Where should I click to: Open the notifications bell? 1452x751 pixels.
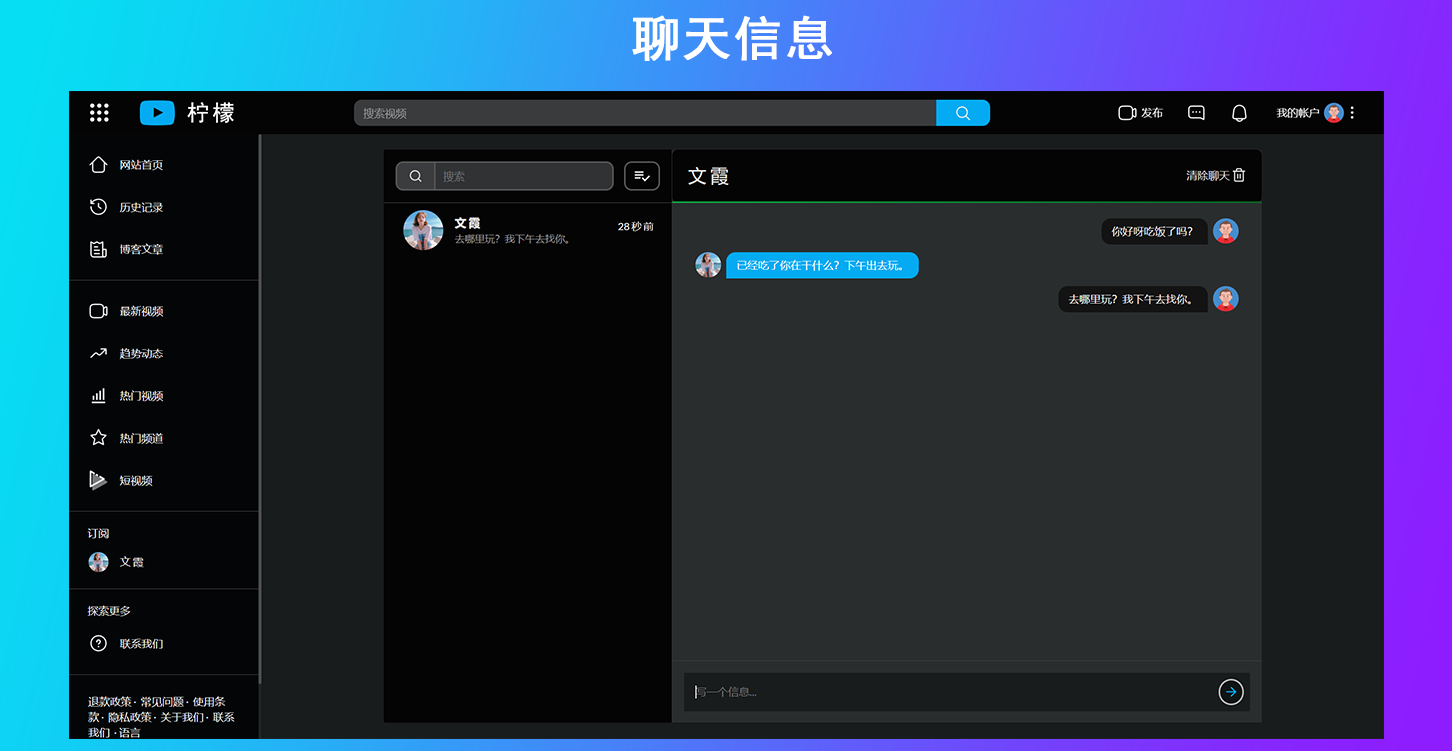click(1239, 113)
